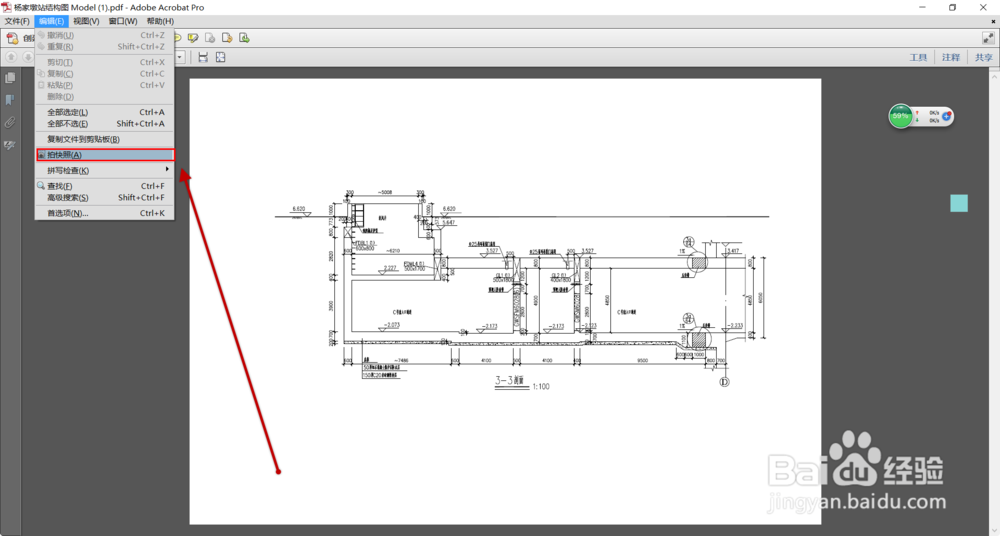Select the sticky note comment tool
The height and width of the screenshot is (536, 1000).
178,38
